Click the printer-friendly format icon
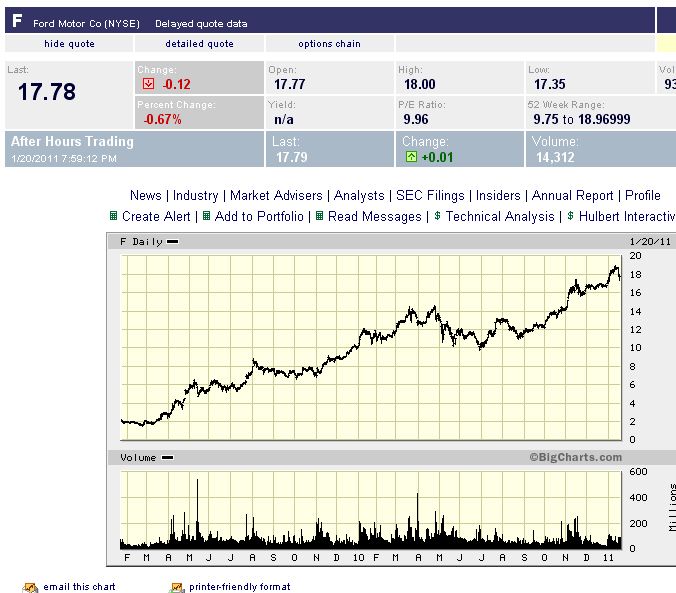The width and height of the screenshot is (676, 593). click(x=177, y=587)
